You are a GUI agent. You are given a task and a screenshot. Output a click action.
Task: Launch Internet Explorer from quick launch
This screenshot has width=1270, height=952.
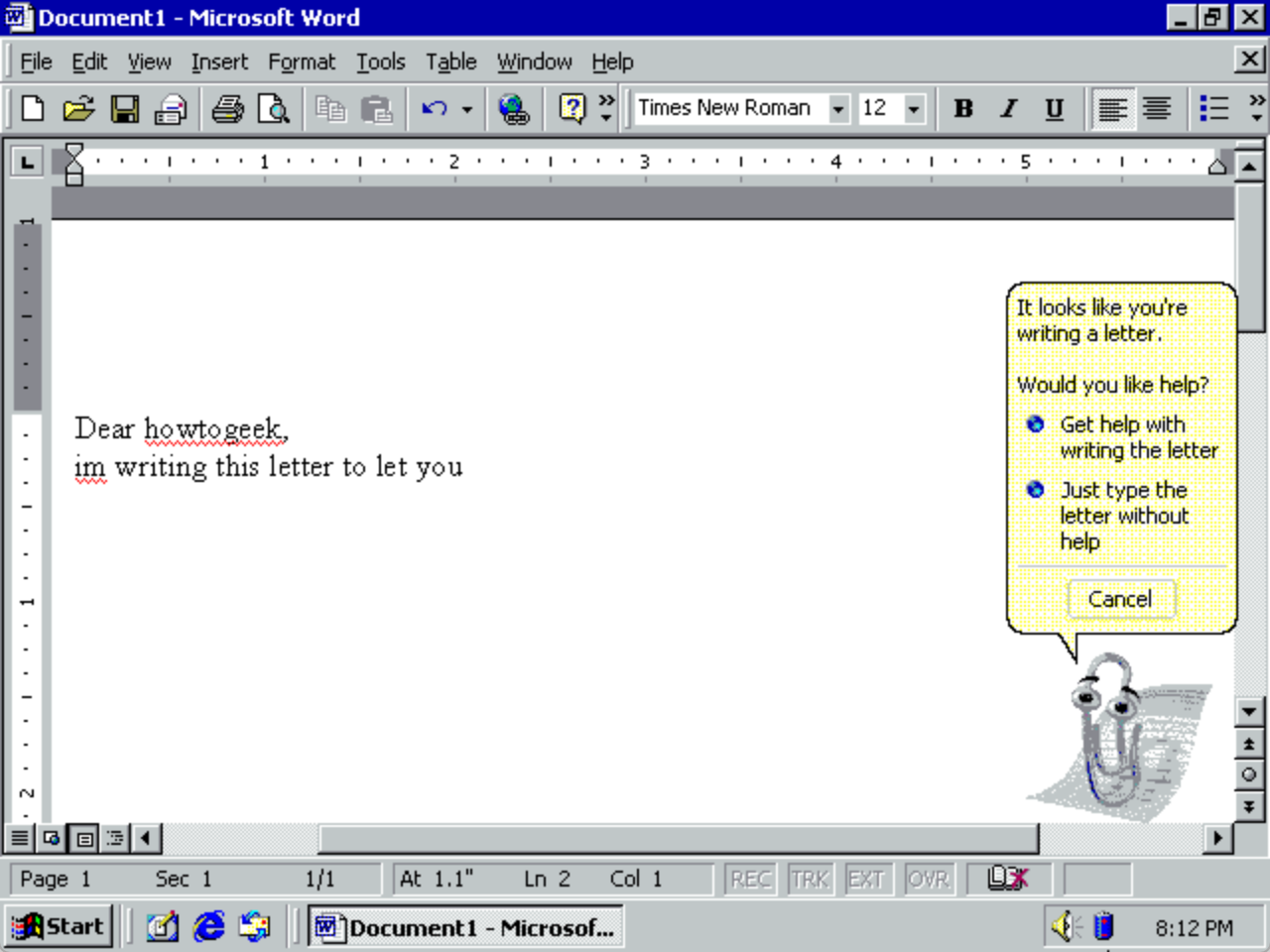tap(209, 927)
